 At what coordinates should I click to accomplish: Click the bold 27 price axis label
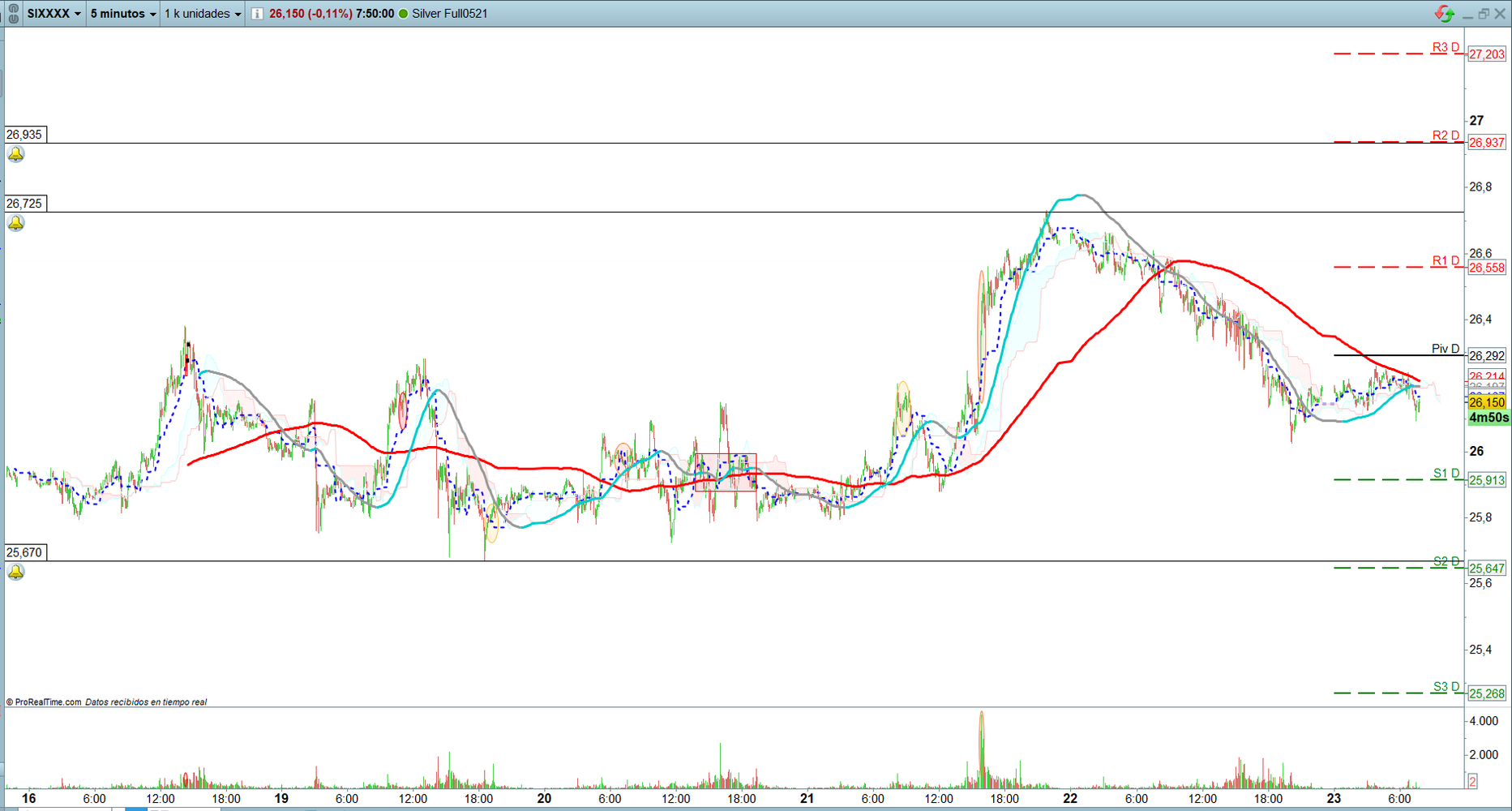pyautogui.click(x=1476, y=121)
